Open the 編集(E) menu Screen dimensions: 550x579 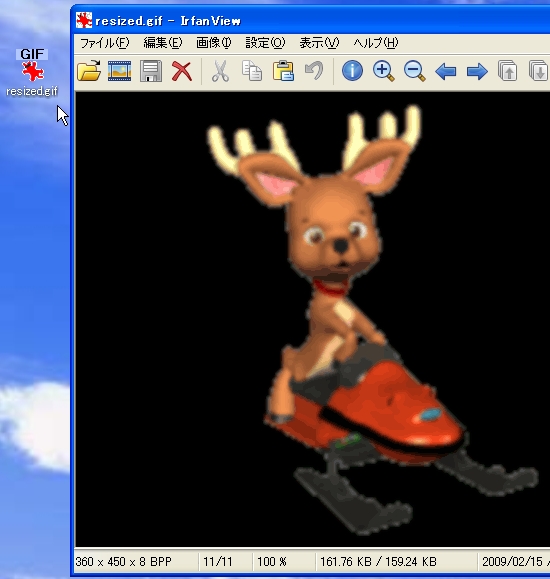click(x=163, y=43)
